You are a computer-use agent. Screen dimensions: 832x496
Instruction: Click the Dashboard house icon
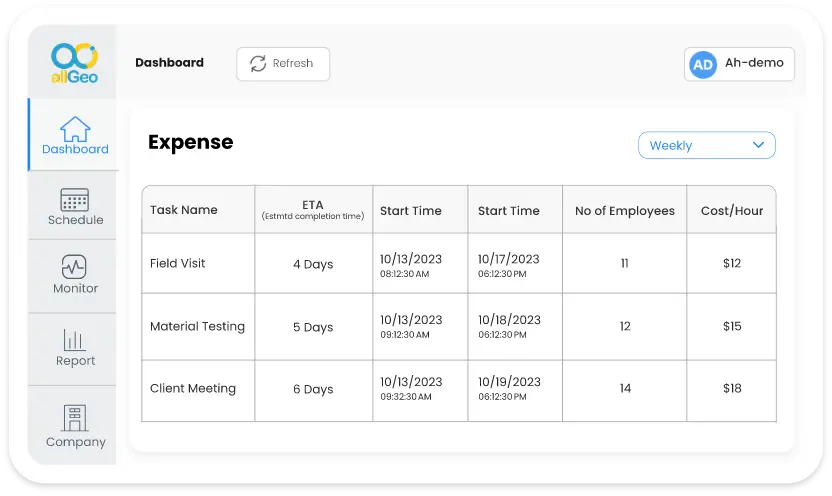pyautogui.click(x=75, y=129)
